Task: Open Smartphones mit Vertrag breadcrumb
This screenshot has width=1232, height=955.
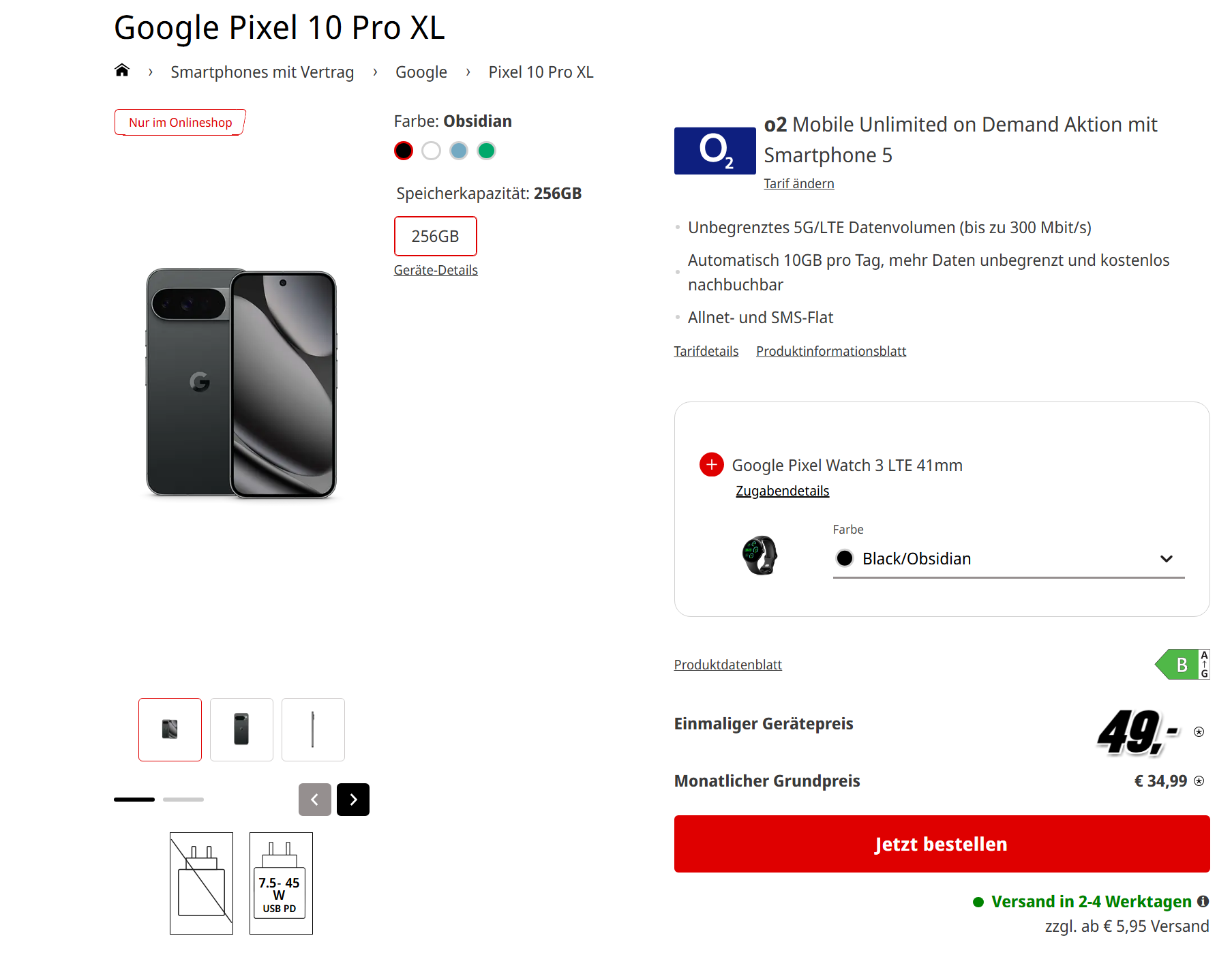Action: (x=262, y=72)
